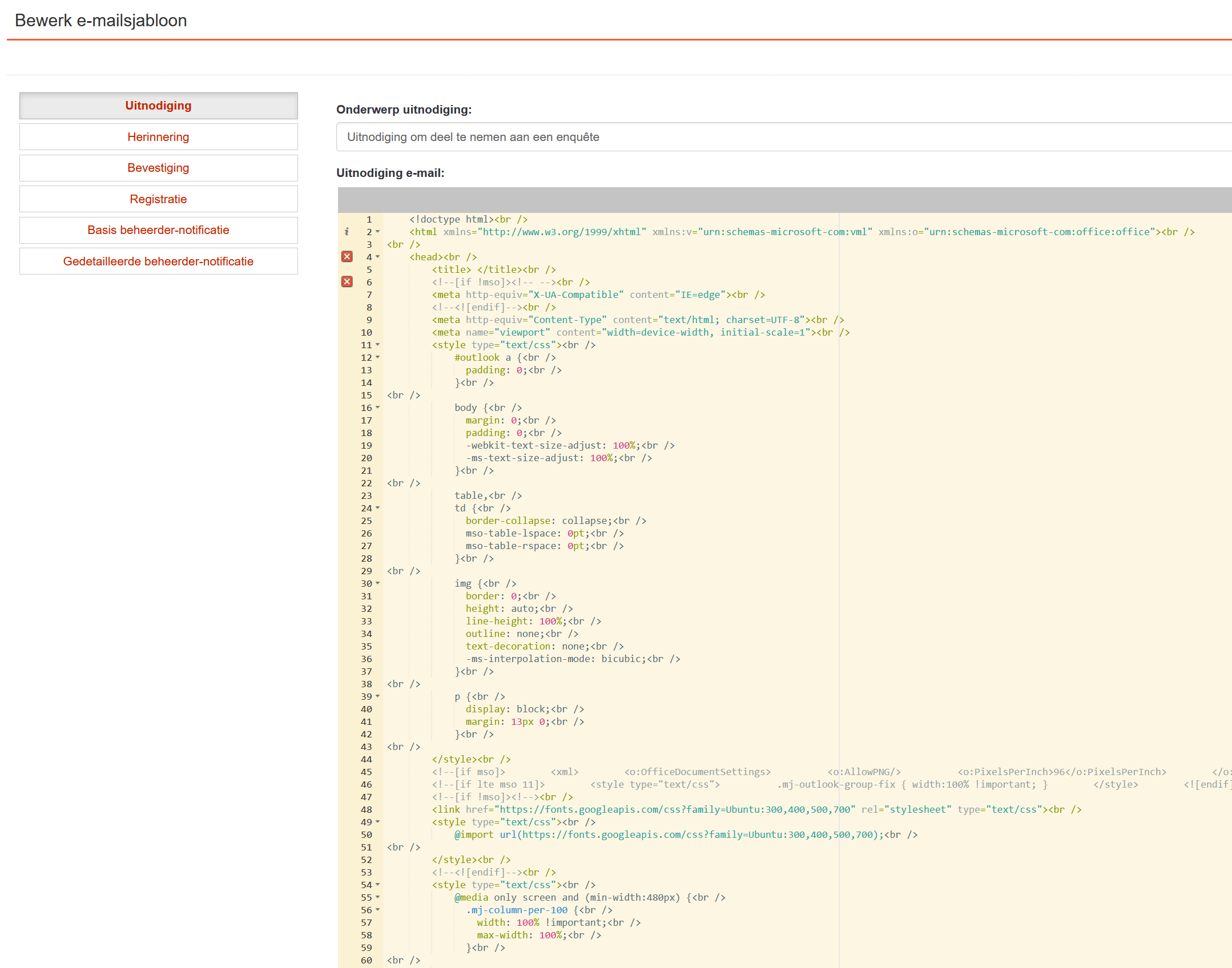The height and width of the screenshot is (968, 1232).
Task: Fold the #outlook rule at line 12
Action: pos(378,357)
